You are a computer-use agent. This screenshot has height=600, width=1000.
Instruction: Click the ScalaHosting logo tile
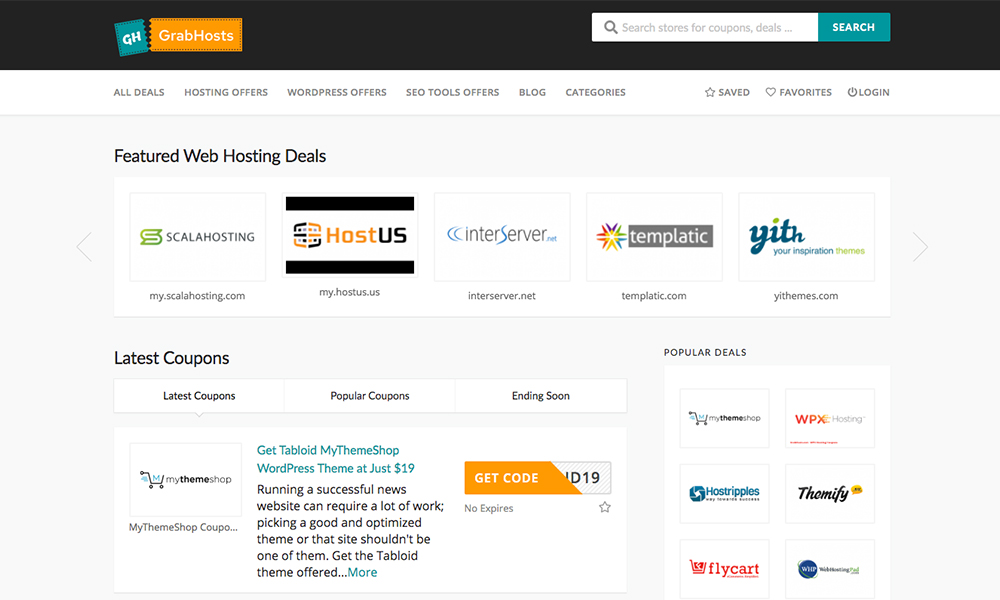pyautogui.click(x=198, y=237)
